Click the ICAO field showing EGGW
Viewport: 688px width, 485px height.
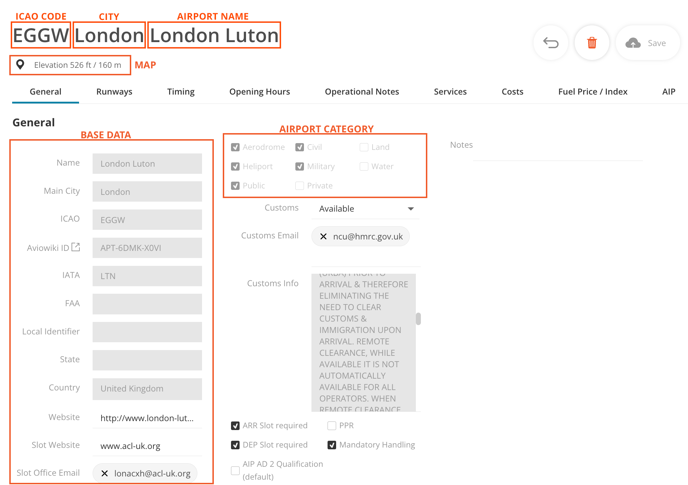click(x=147, y=220)
